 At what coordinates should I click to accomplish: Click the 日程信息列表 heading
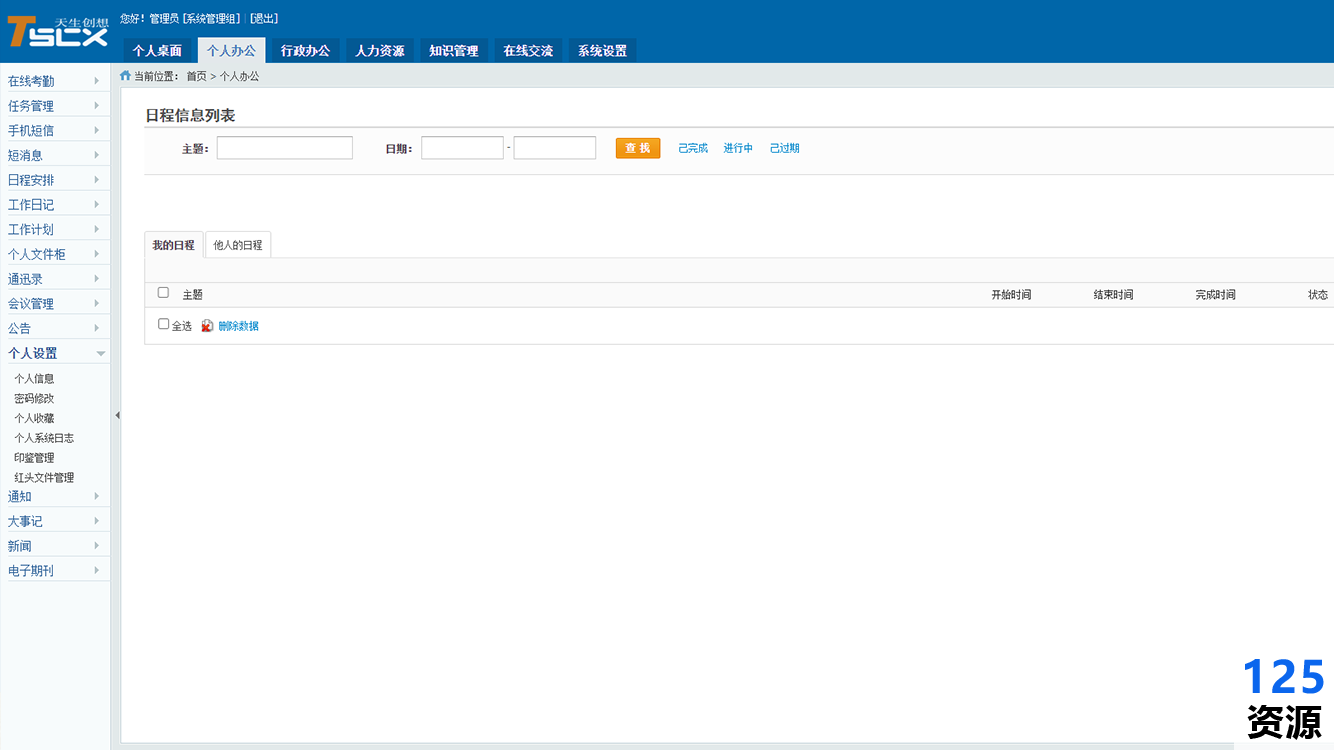(190, 116)
